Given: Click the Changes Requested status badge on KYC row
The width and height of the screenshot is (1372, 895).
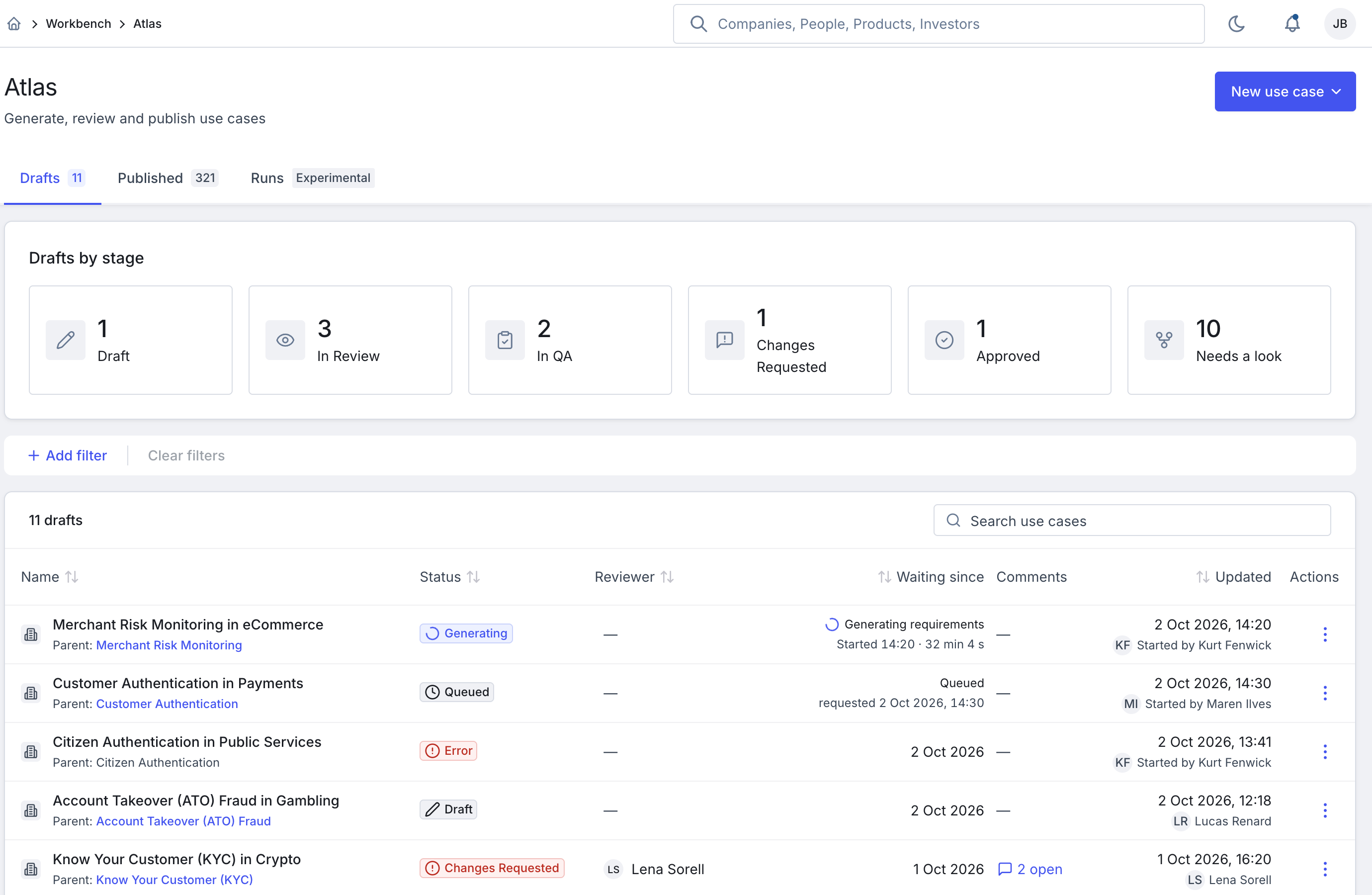Looking at the screenshot, I should pyautogui.click(x=492, y=868).
